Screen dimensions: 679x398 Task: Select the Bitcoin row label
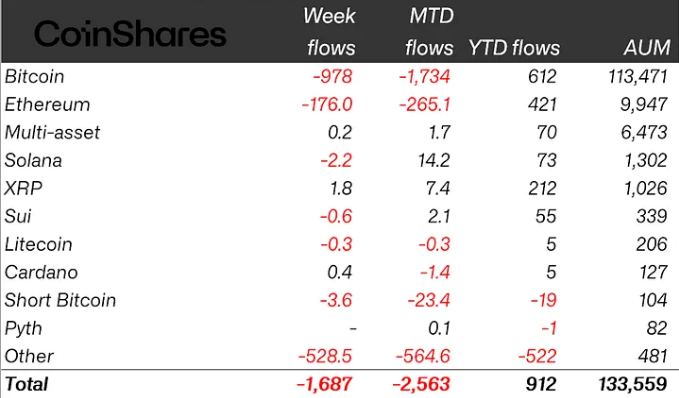34,77
